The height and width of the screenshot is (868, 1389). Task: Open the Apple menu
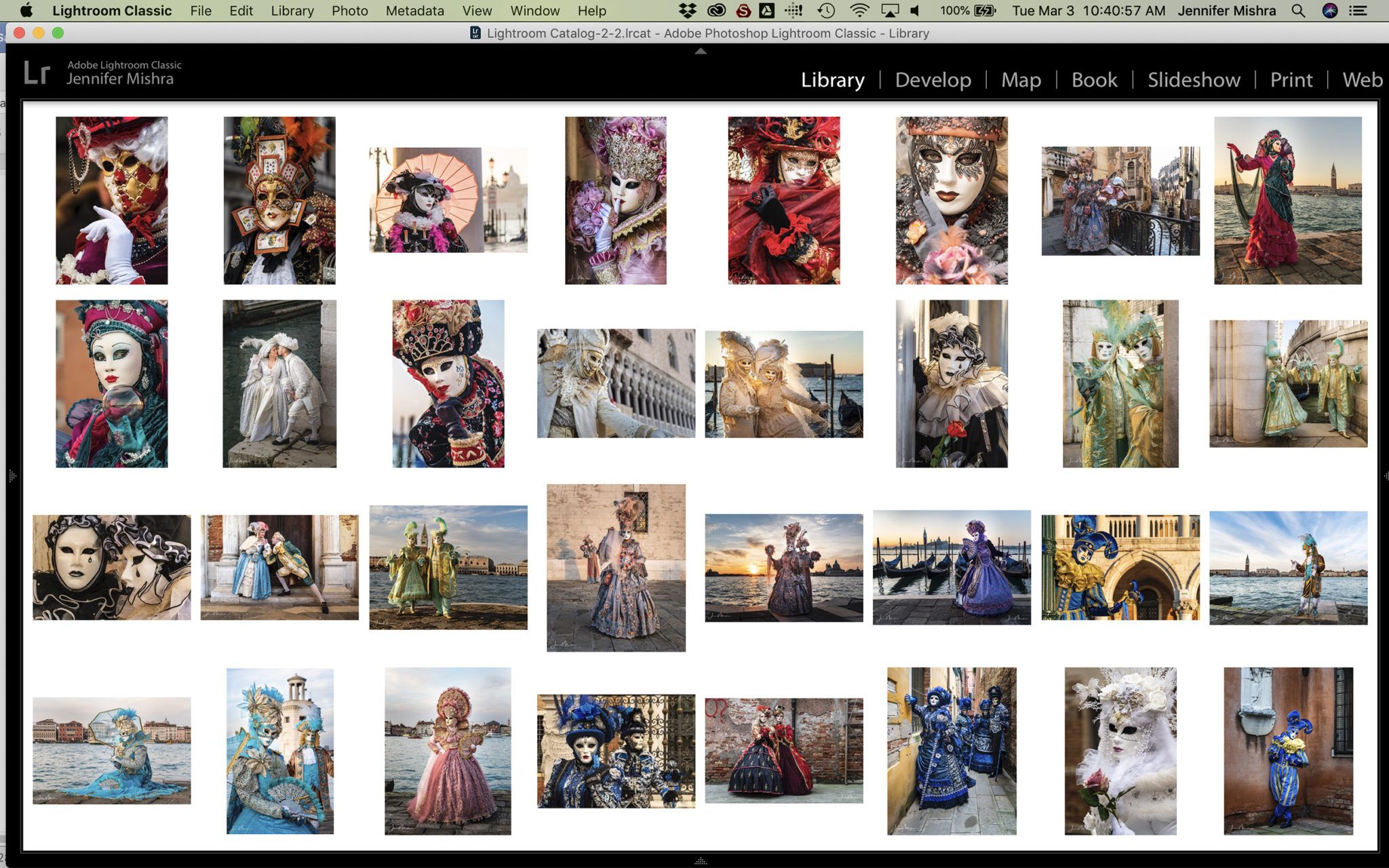pos(26,10)
